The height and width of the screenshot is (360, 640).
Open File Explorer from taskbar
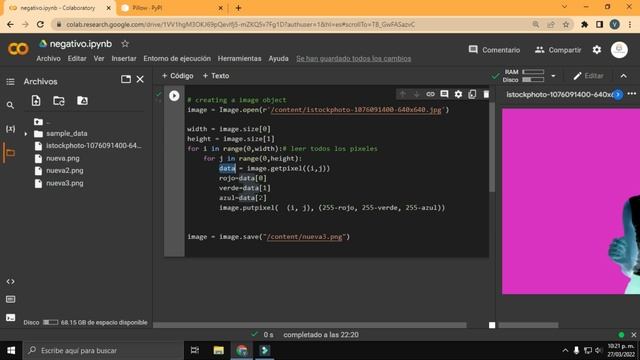click(x=218, y=351)
